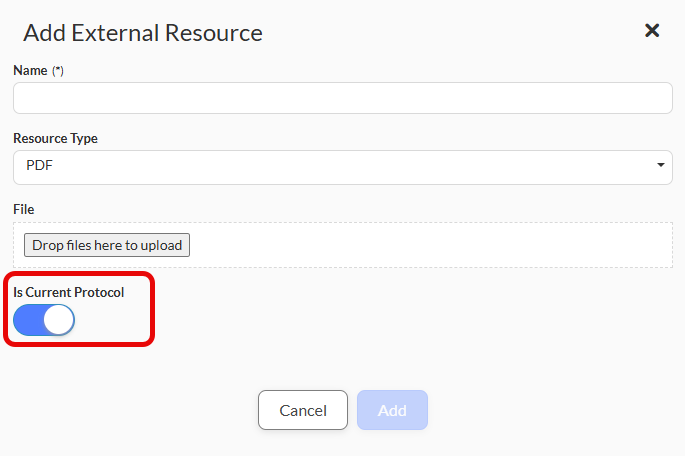Click the required asterisk next to Name

point(58,70)
